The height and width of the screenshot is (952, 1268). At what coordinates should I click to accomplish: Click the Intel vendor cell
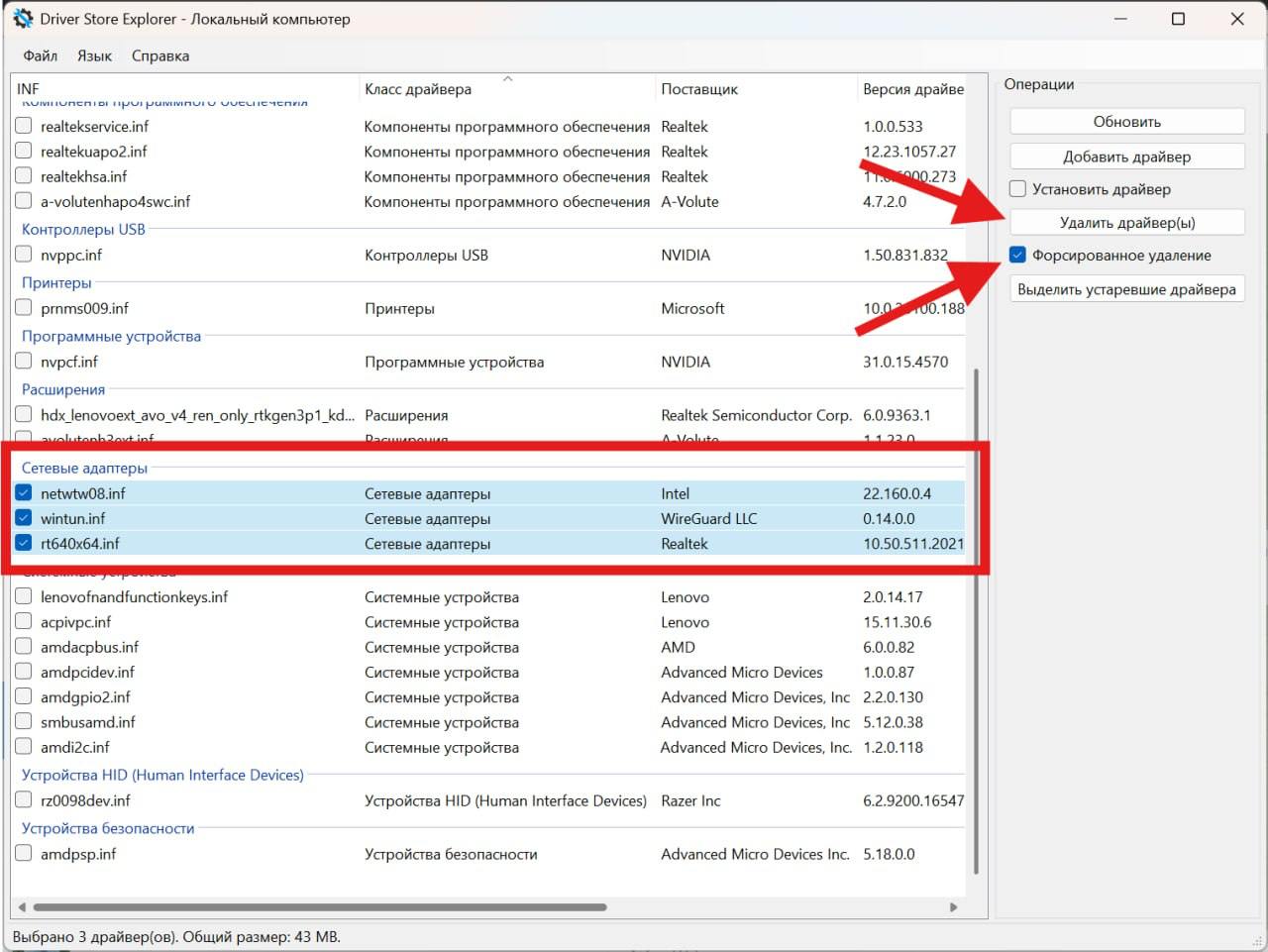click(676, 493)
